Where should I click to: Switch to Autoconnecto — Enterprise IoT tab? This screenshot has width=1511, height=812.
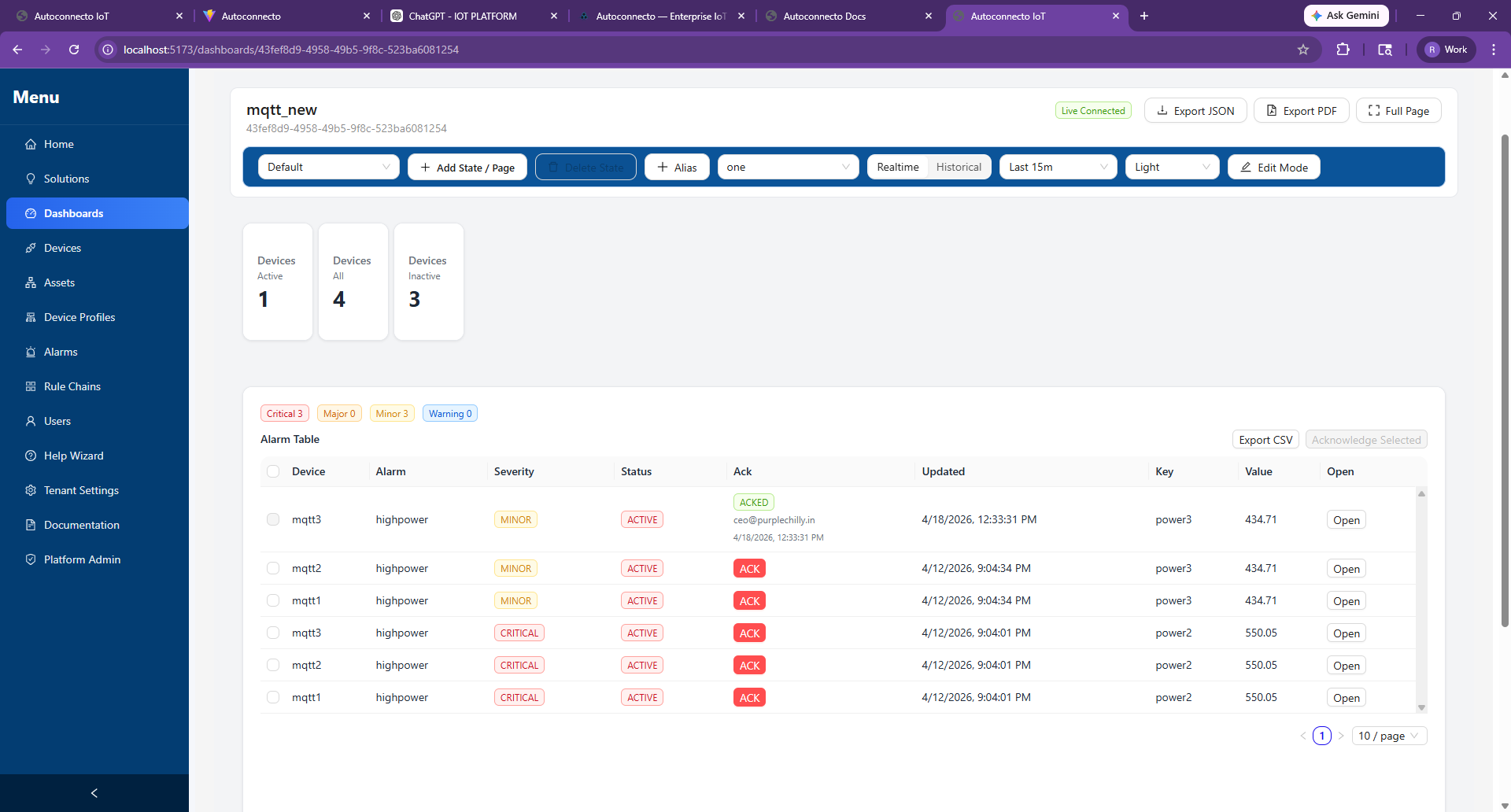pyautogui.click(x=659, y=16)
